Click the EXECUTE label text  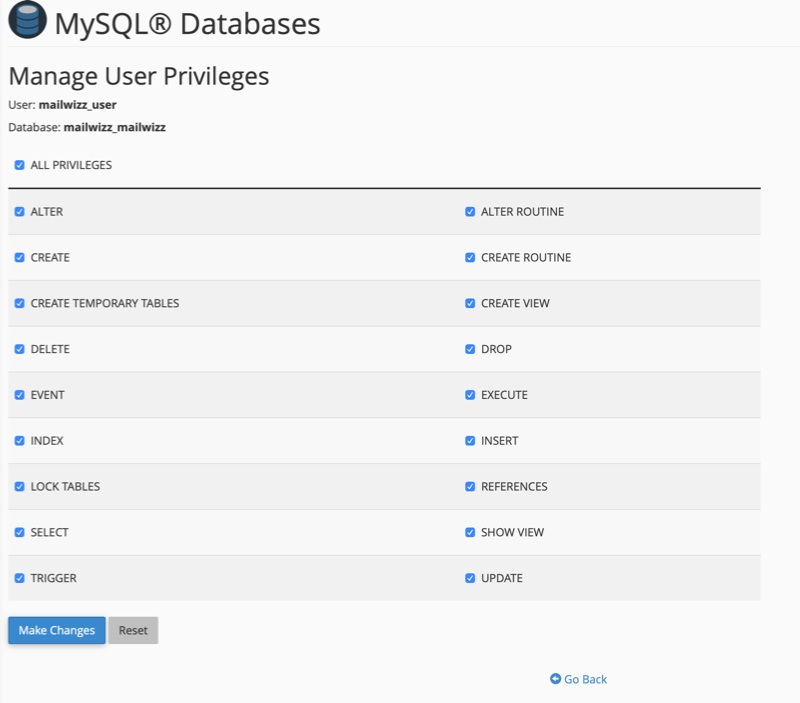point(504,395)
